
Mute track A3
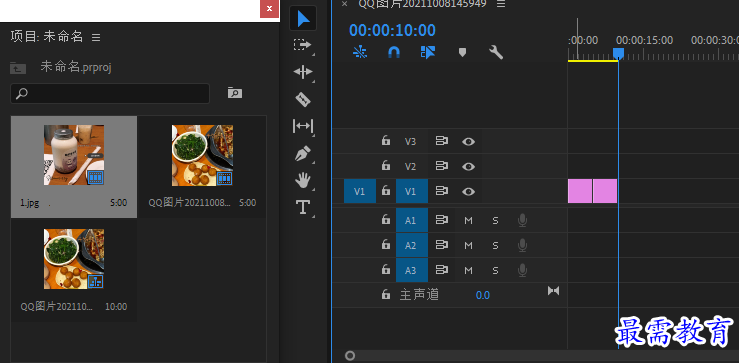coord(468,271)
